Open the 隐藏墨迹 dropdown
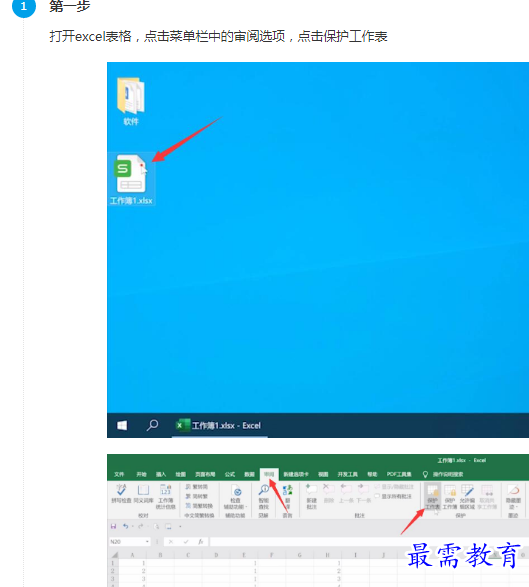Screen dimensions: 529x587 coord(513,496)
